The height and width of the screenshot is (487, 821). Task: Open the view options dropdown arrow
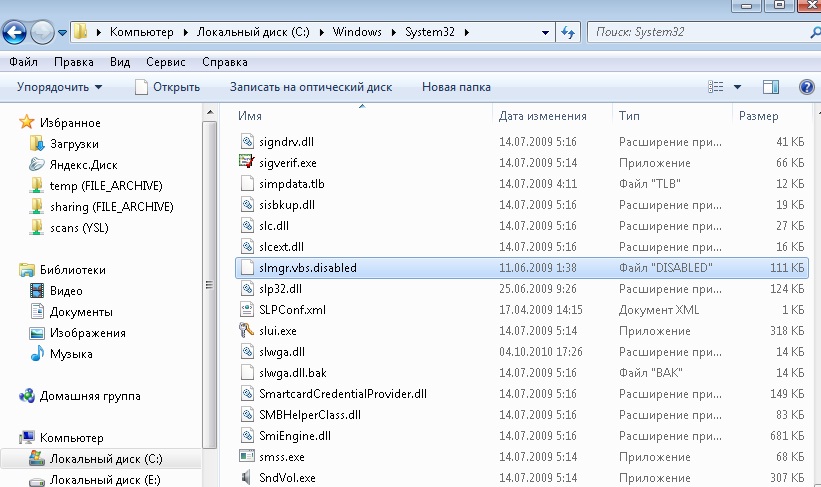point(737,87)
